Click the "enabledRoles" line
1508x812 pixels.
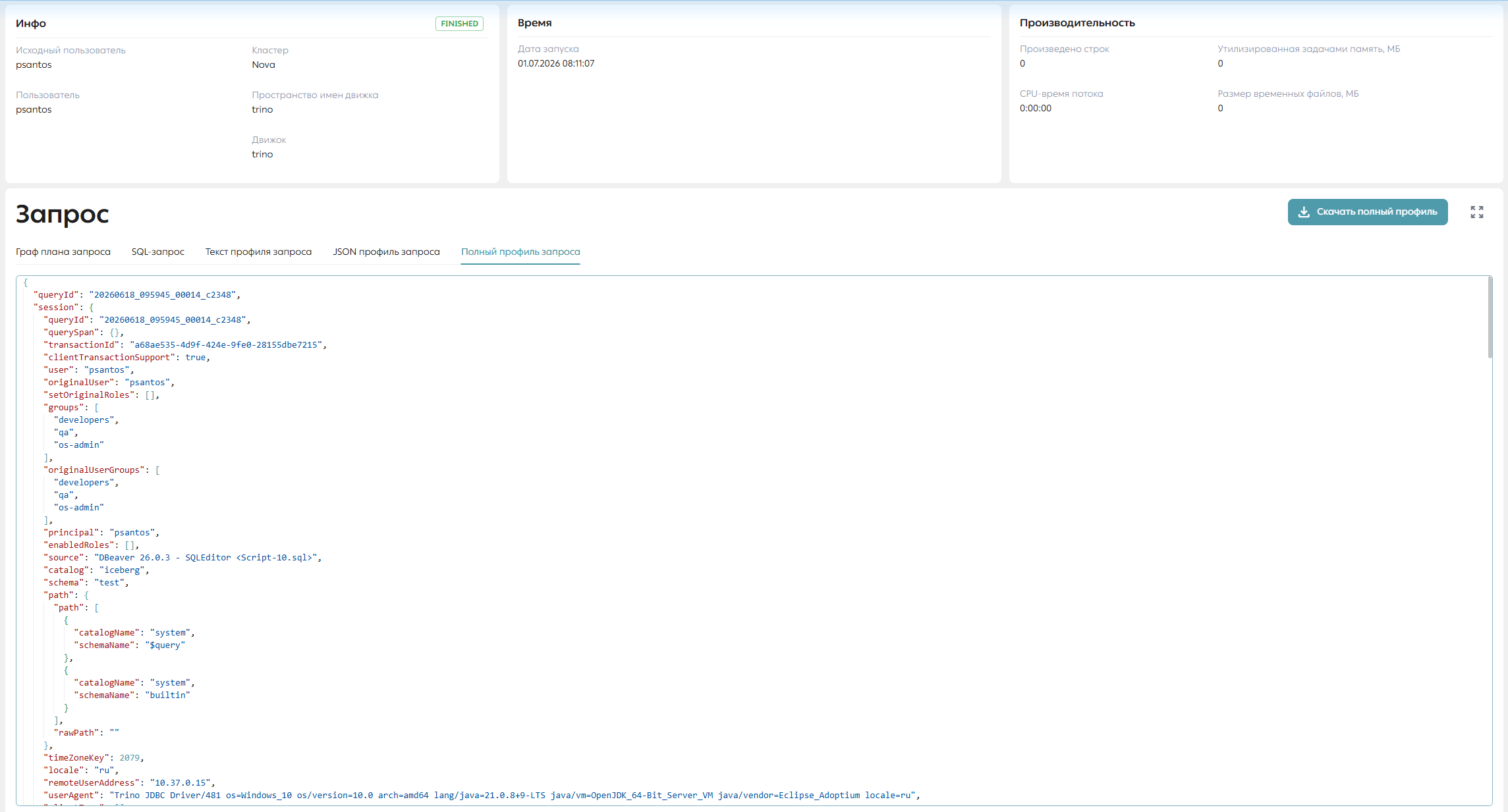point(92,545)
